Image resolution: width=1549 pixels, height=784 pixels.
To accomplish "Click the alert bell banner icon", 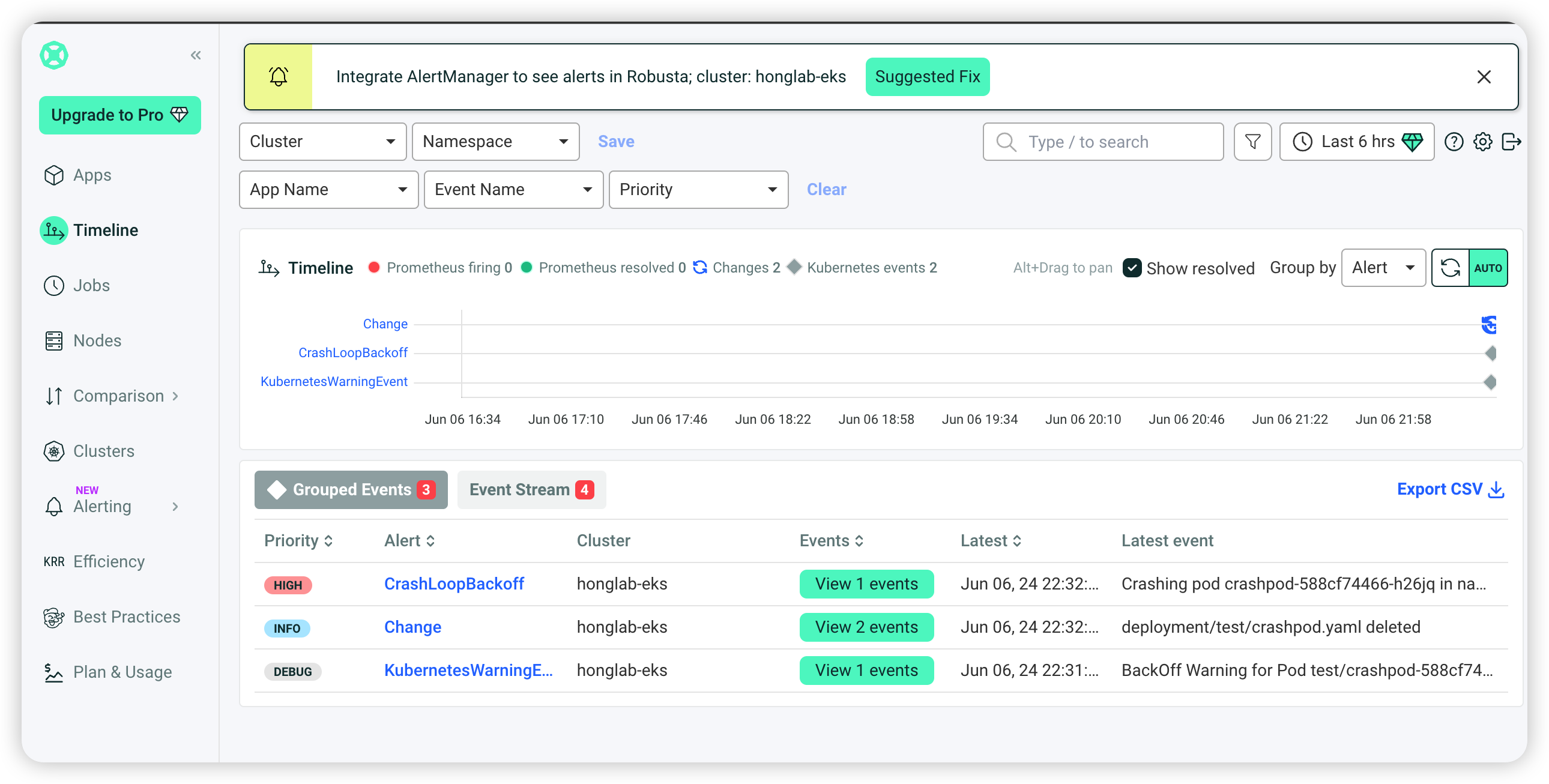I will pyautogui.click(x=279, y=77).
